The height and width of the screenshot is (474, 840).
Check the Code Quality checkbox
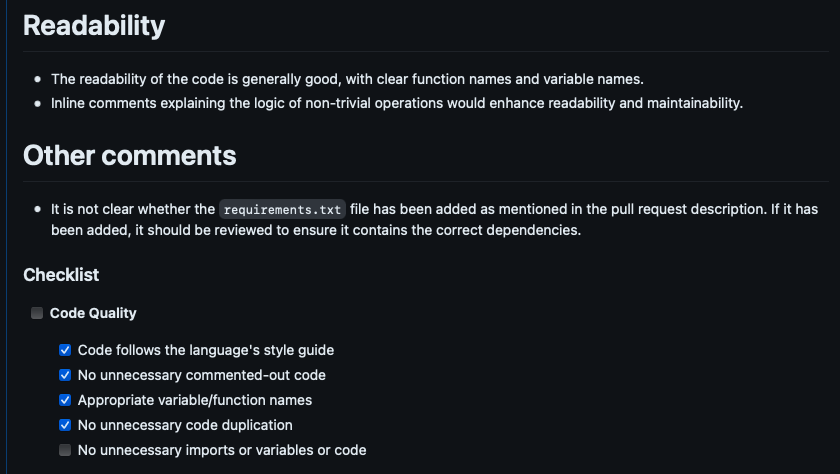37,313
